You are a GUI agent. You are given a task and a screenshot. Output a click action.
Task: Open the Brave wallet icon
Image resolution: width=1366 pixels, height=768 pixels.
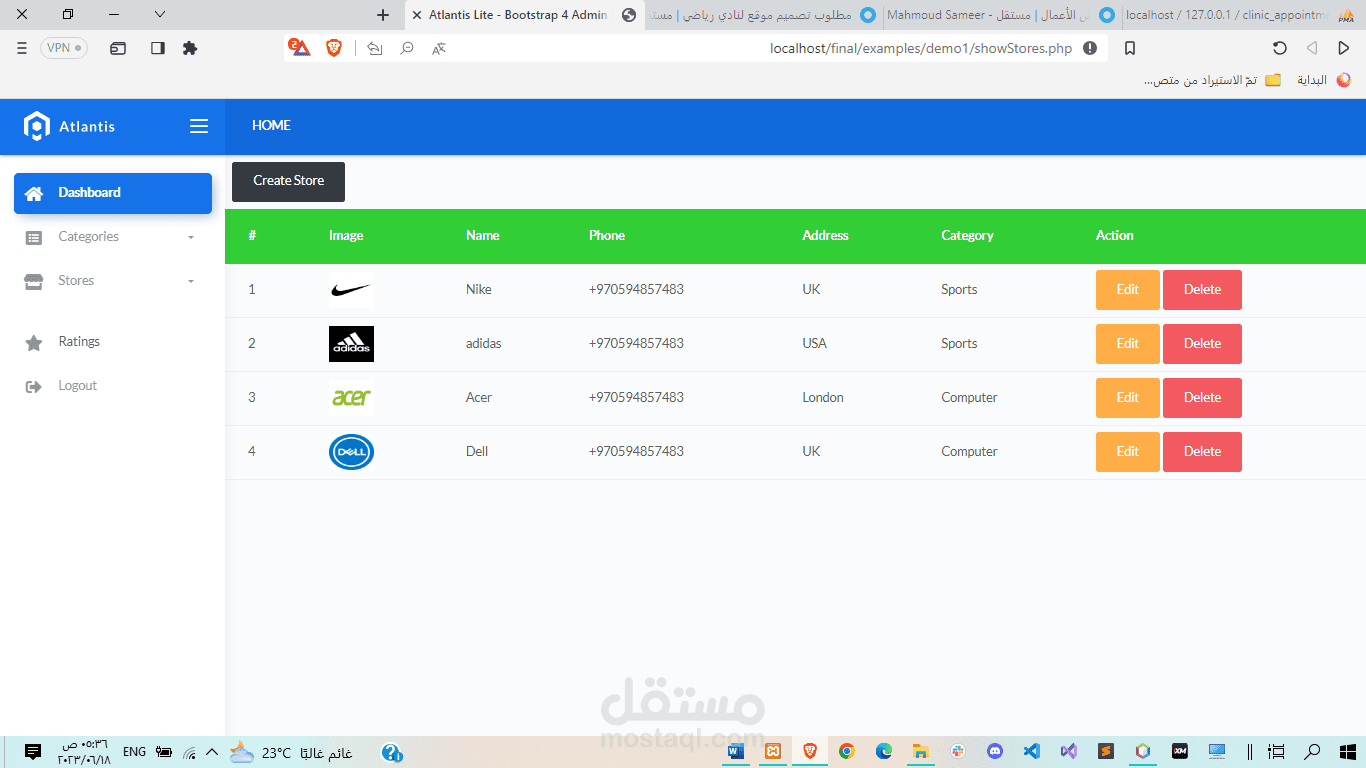[x=118, y=48]
